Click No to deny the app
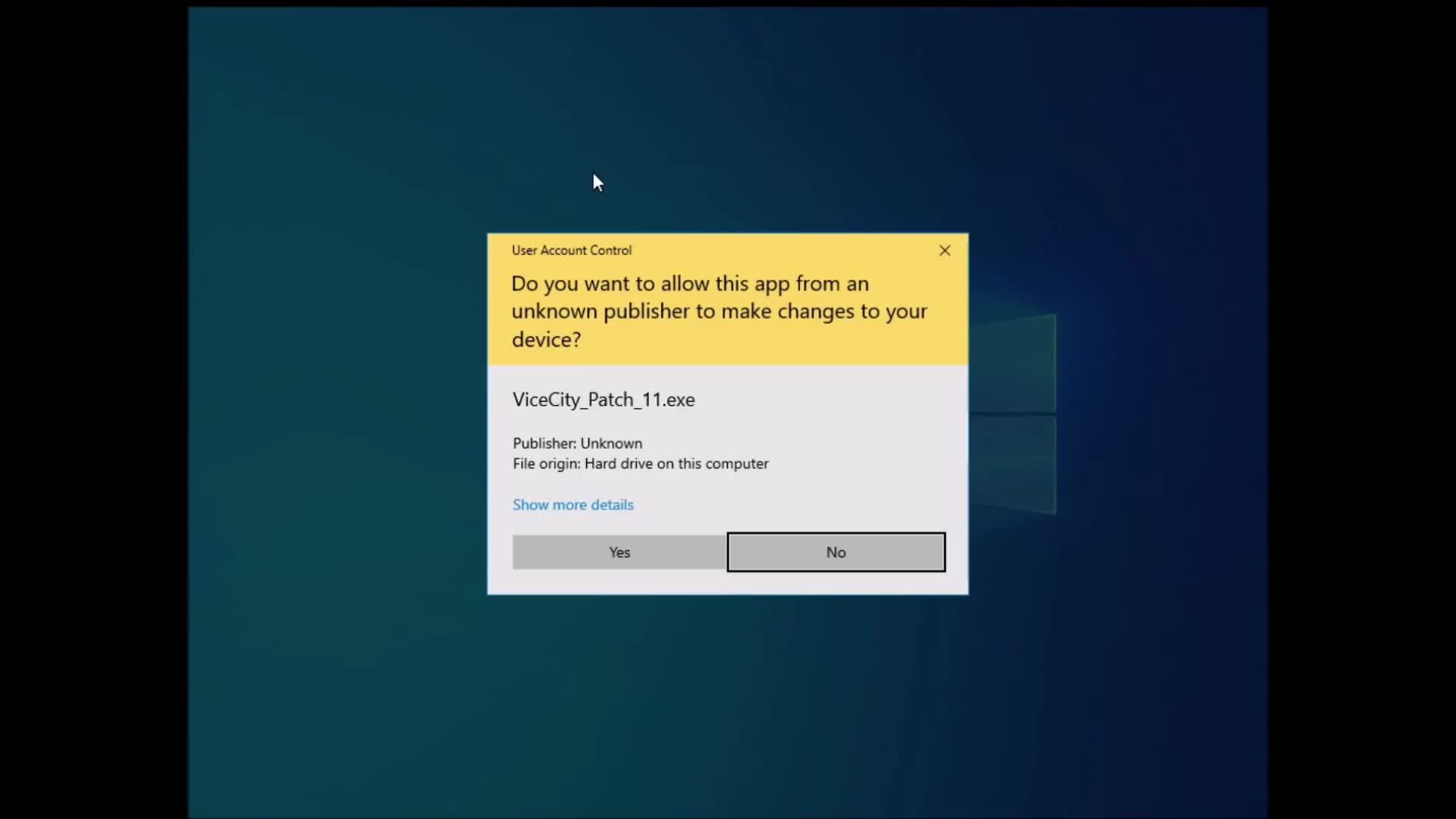1456x819 pixels. pyautogui.click(x=836, y=552)
